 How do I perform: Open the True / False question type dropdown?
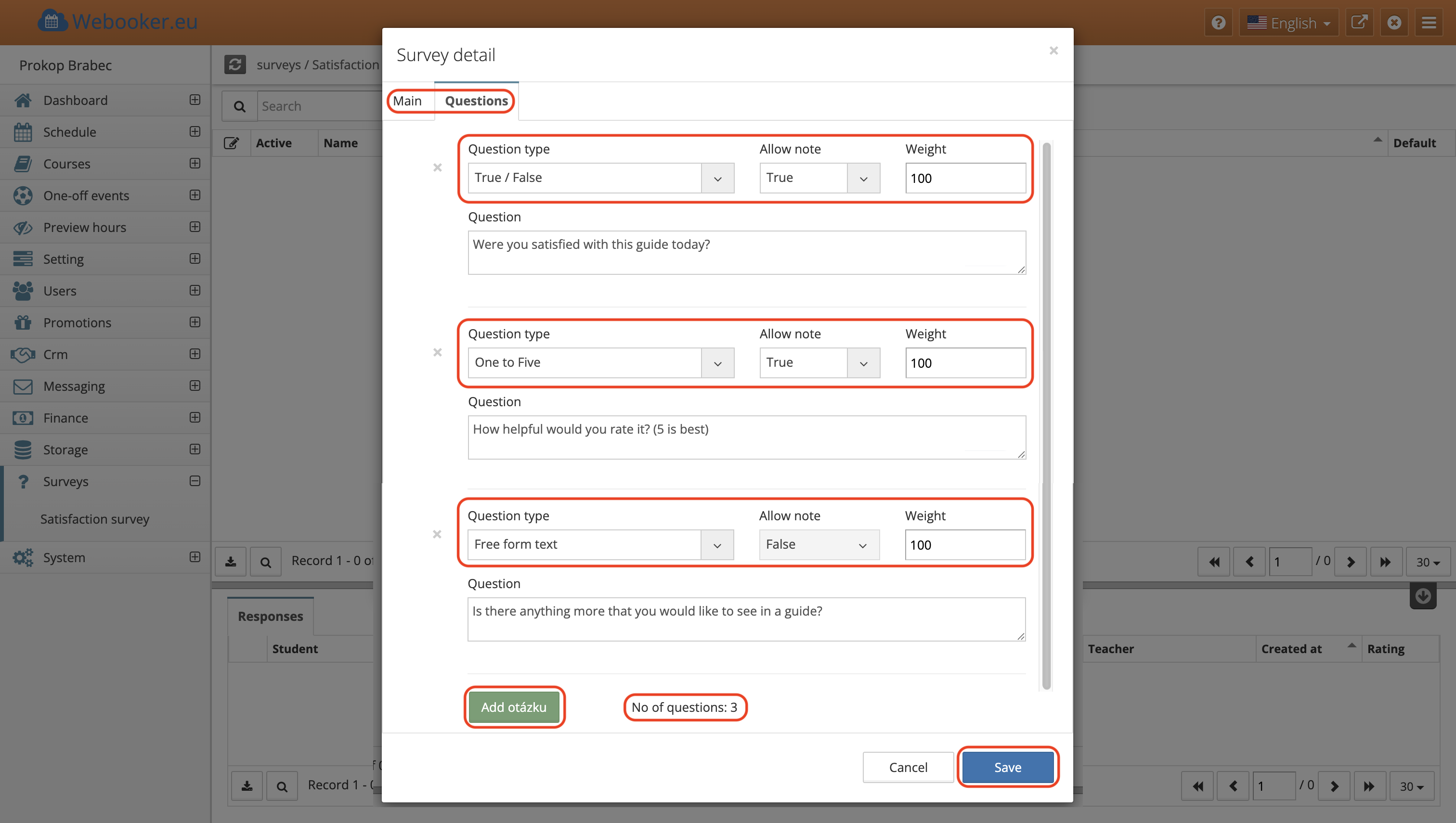tap(600, 178)
